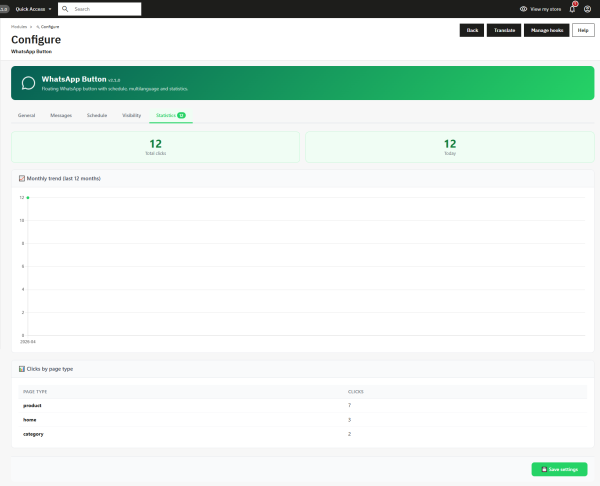This screenshot has width=600, height=486.
Task: Click the Translate button
Action: point(504,30)
